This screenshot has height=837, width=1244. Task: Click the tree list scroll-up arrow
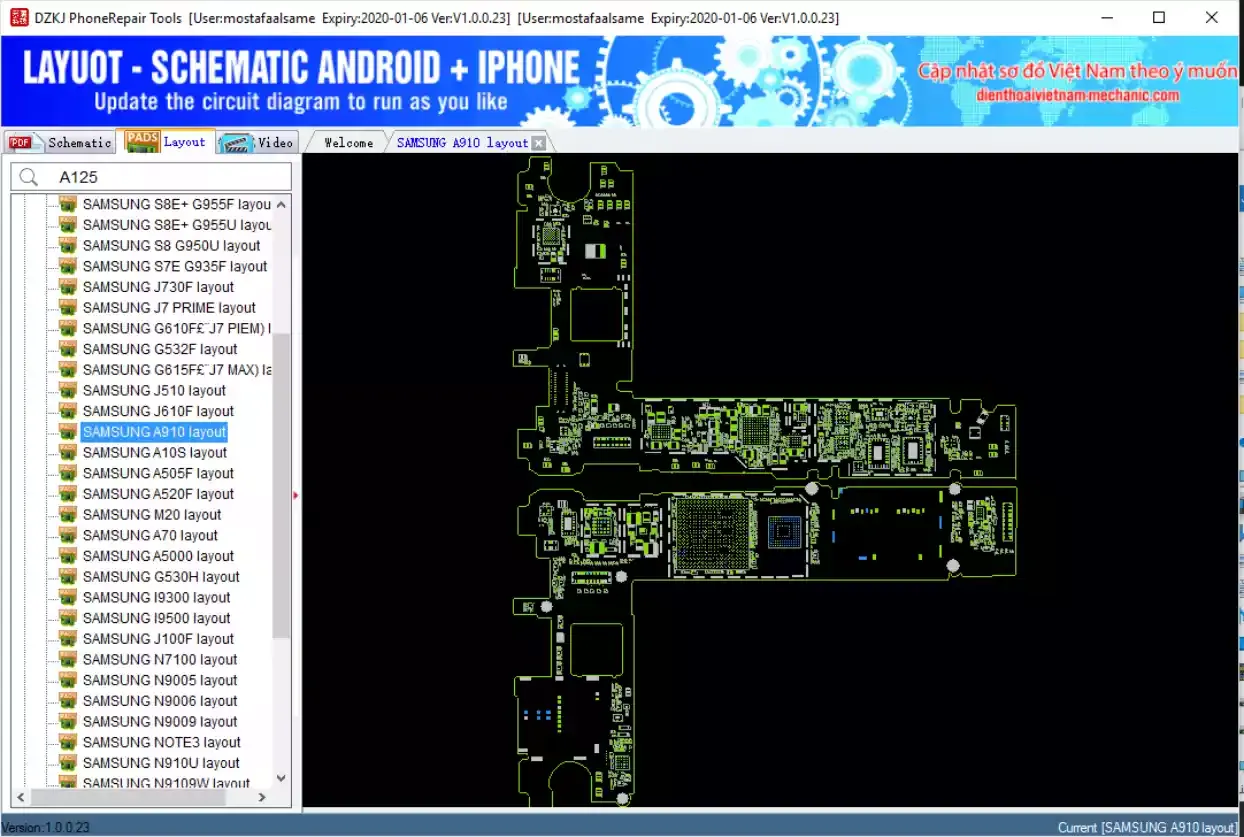pos(281,205)
